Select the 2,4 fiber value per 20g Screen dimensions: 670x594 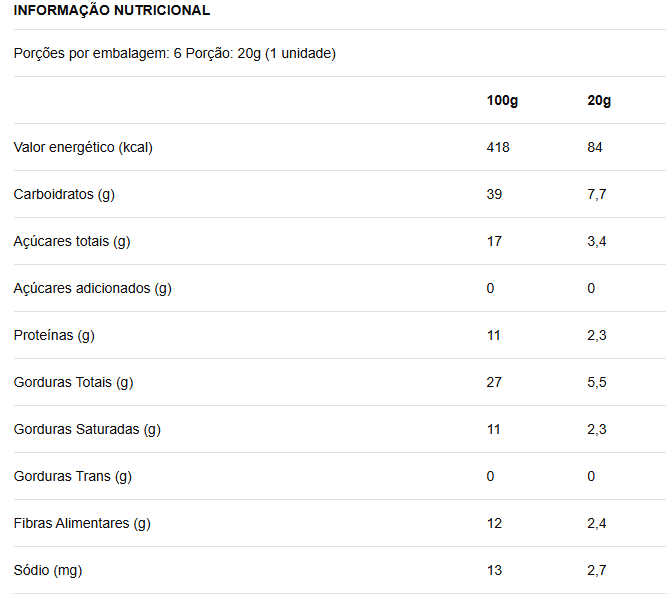(597, 523)
